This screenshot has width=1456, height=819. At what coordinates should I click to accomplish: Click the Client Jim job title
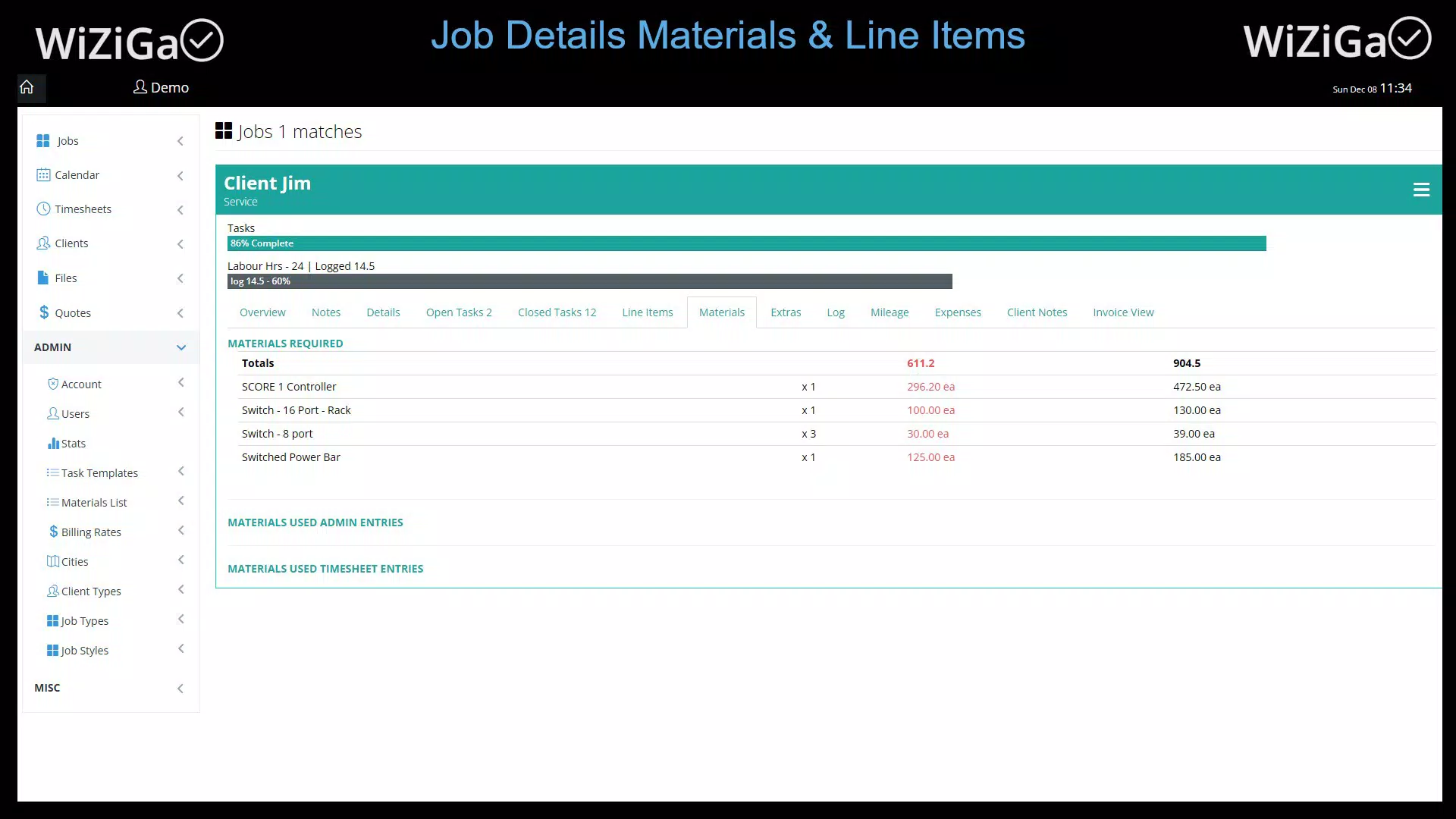pos(267,184)
